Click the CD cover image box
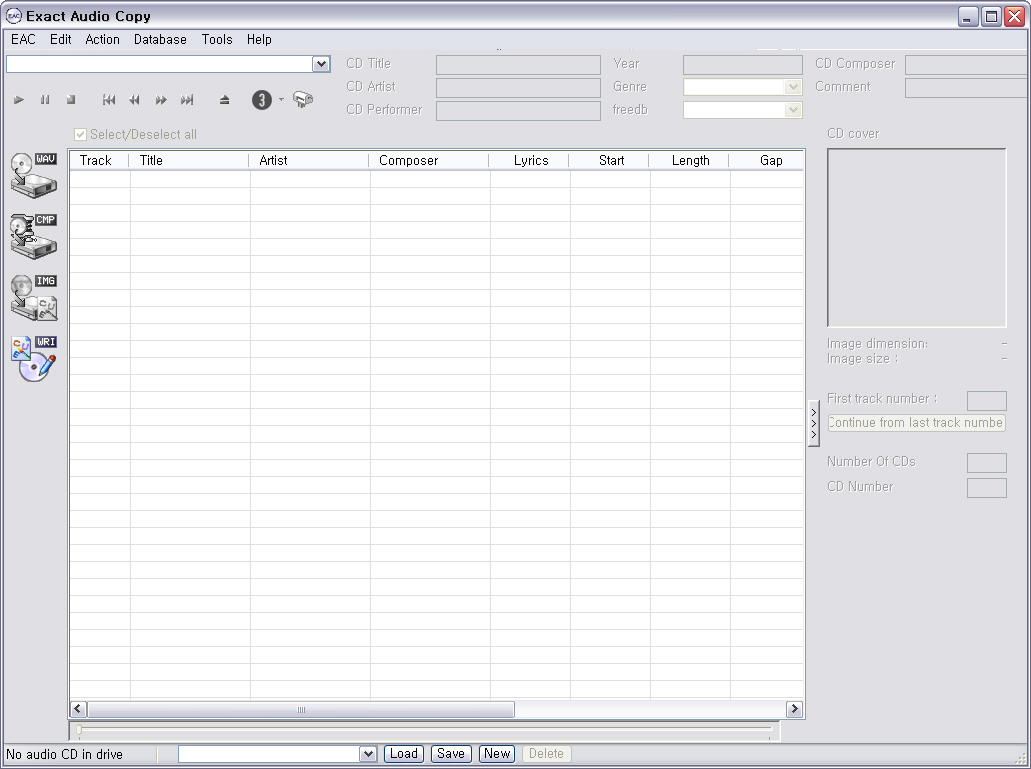This screenshot has height=769, width=1031. coord(917,237)
